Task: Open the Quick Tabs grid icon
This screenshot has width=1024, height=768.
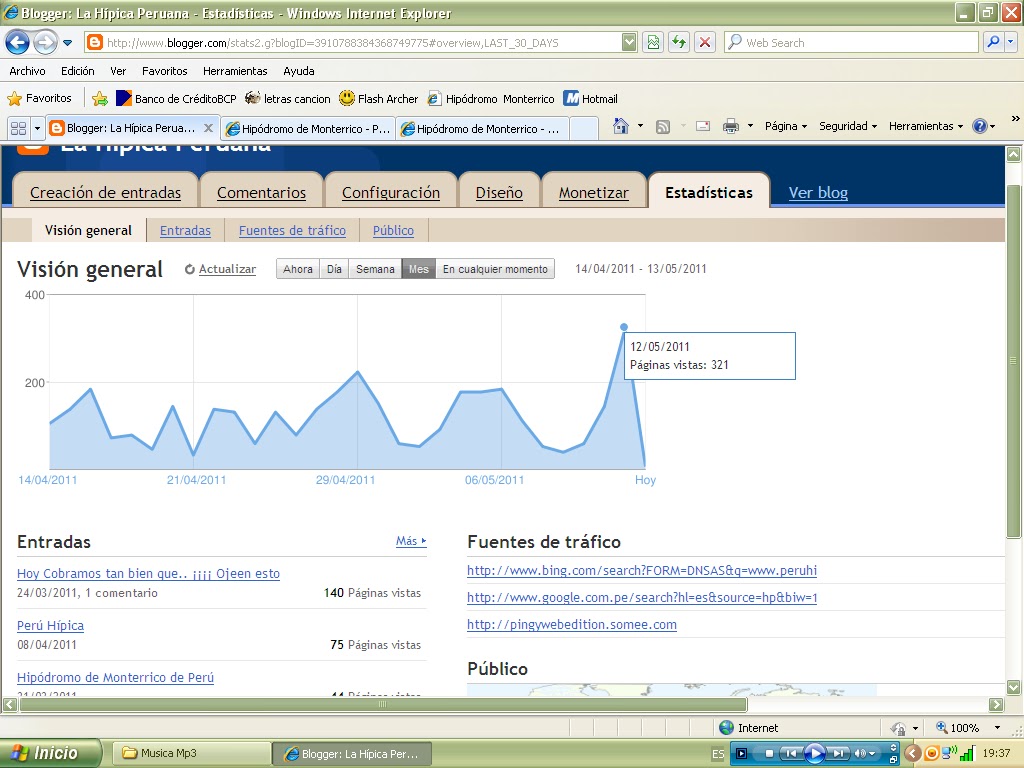Action: point(18,128)
